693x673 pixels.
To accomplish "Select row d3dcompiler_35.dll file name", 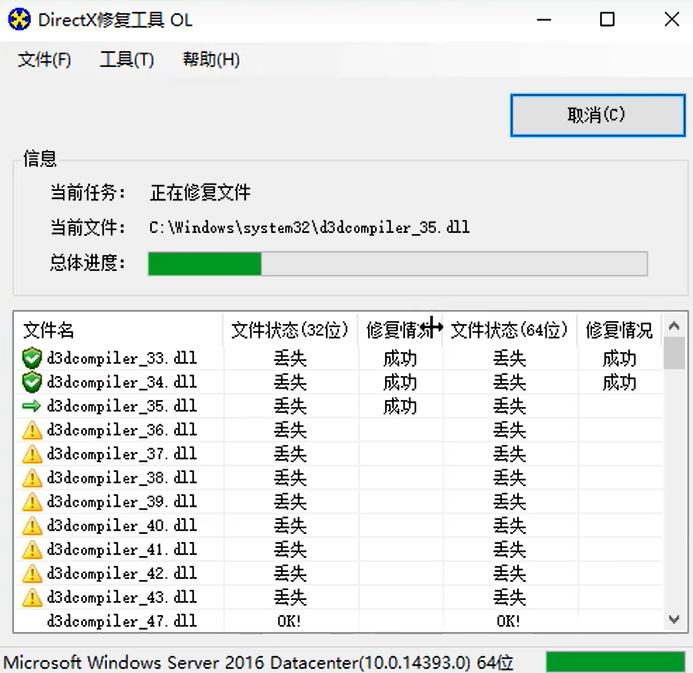I will 122,406.
